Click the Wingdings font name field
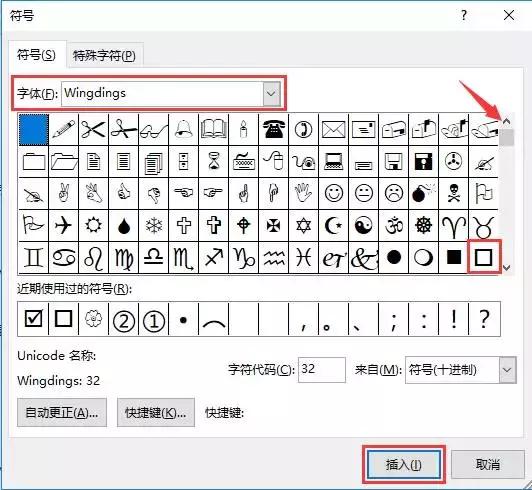The image size is (532, 490). (x=162, y=93)
